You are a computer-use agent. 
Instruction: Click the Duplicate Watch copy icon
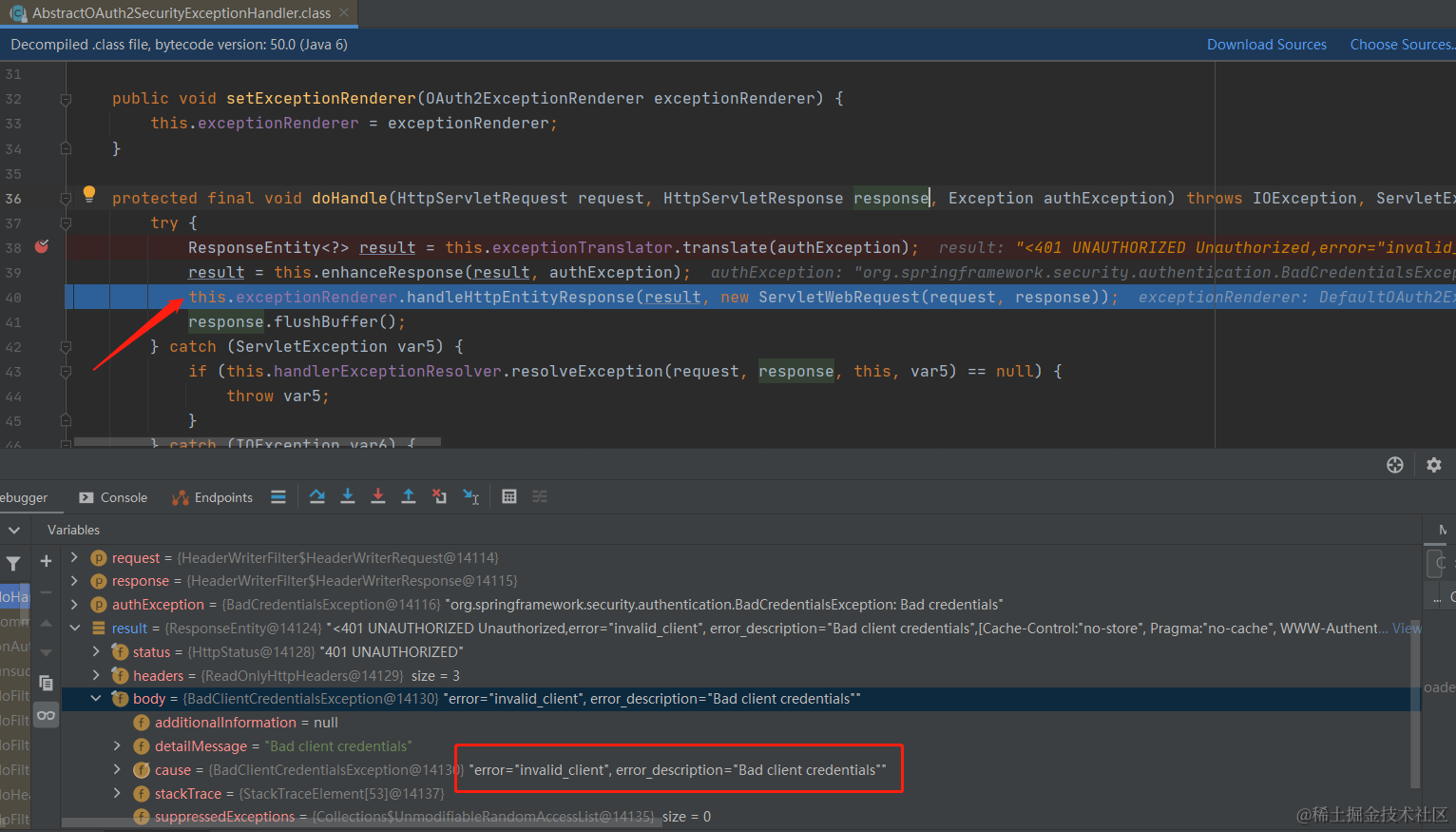46,683
